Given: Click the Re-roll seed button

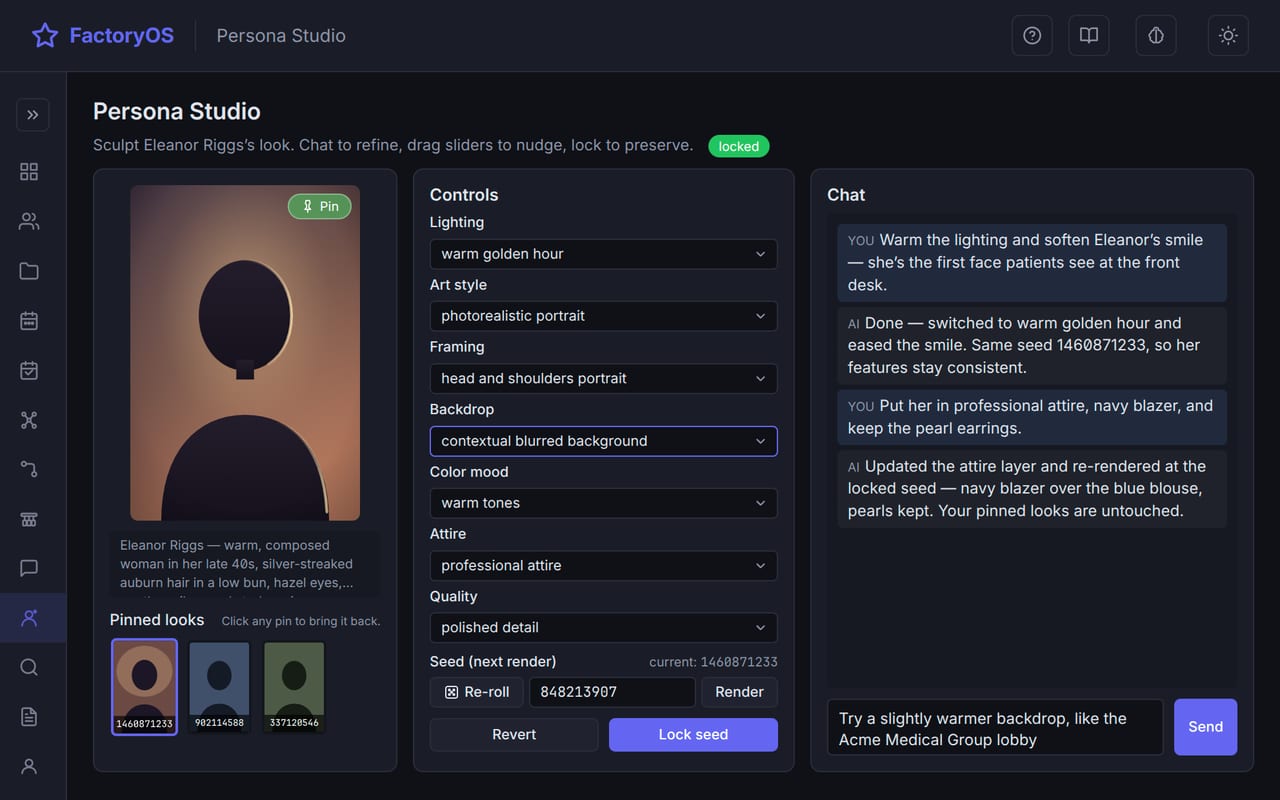Looking at the screenshot, I should (x=476, y=692).
